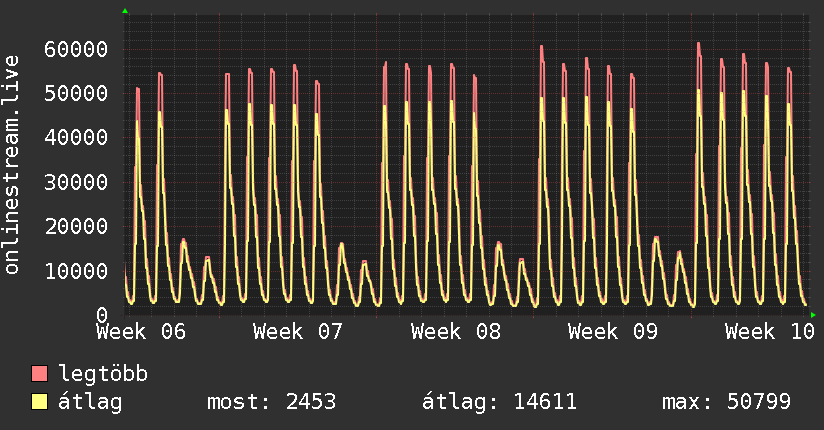Select the legtöbb legend label

click(103, 374)
